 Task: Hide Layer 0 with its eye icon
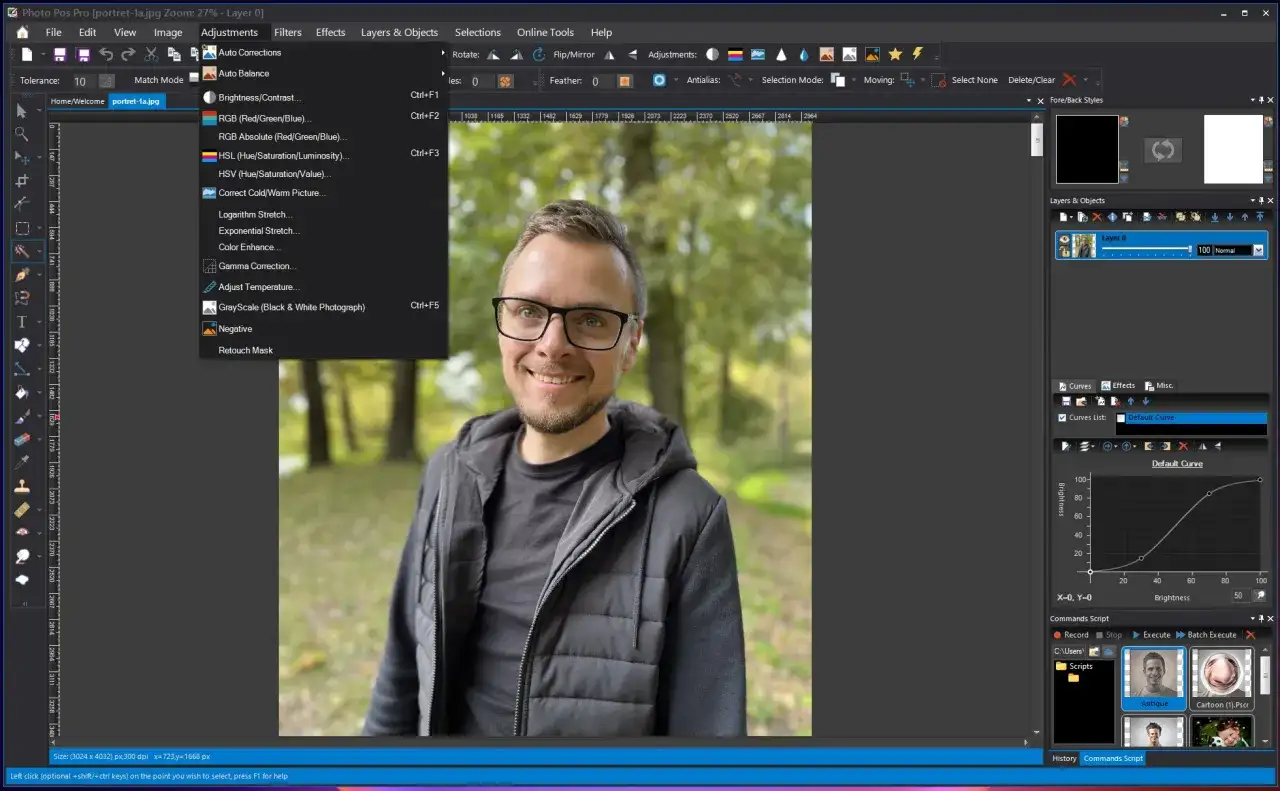point(1064,238)
